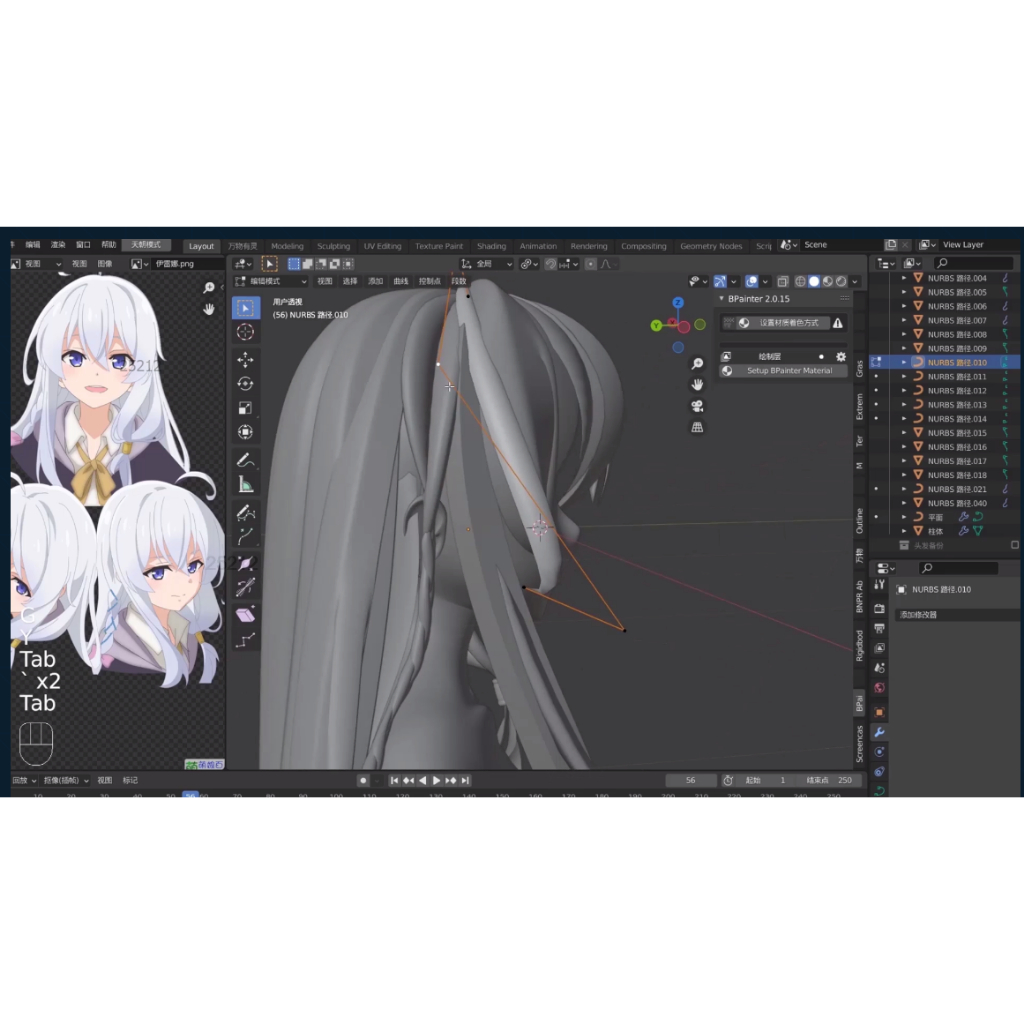Open the edit mode dropdown
Screen dimensions: 1024x1024
click(x=271, y=281)
